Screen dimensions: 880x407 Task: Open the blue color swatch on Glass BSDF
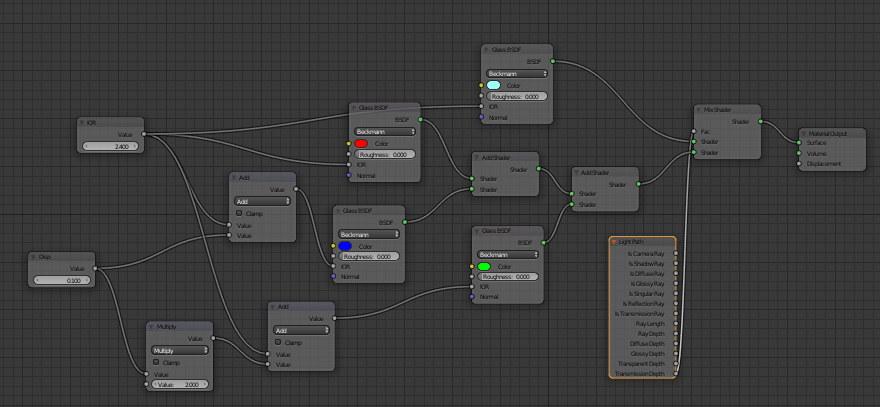345,245
